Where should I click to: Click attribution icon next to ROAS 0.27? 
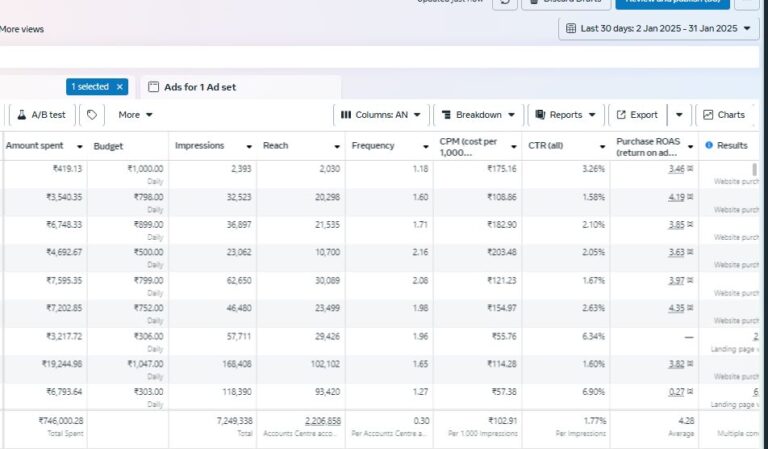(x=690, y=392)
